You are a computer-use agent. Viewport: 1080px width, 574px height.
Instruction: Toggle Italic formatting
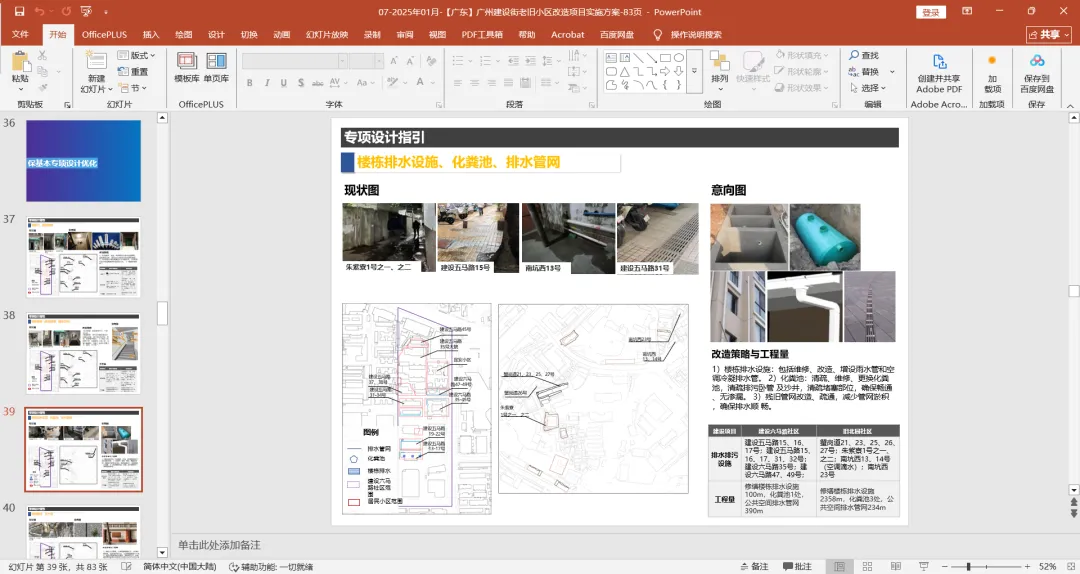tap(267, 83)
